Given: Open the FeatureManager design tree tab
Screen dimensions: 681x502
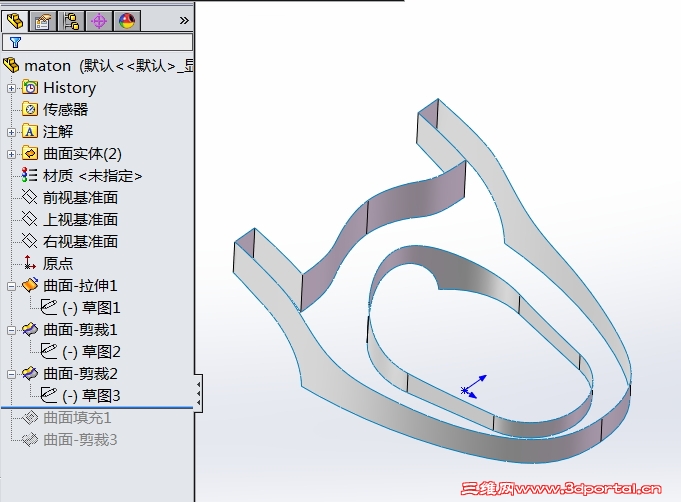Looking at the screenshot, I should coord(15,21).
